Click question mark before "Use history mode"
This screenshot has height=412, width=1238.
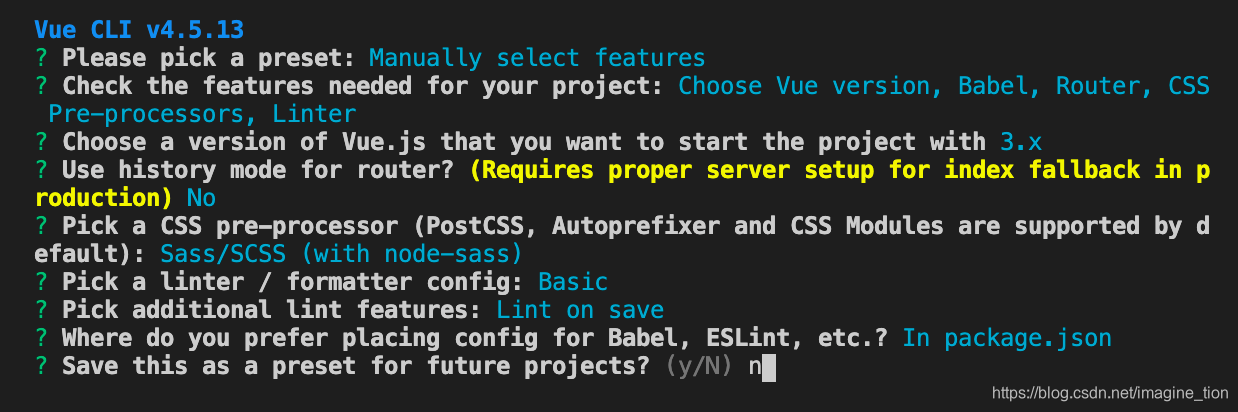(40, 169)
